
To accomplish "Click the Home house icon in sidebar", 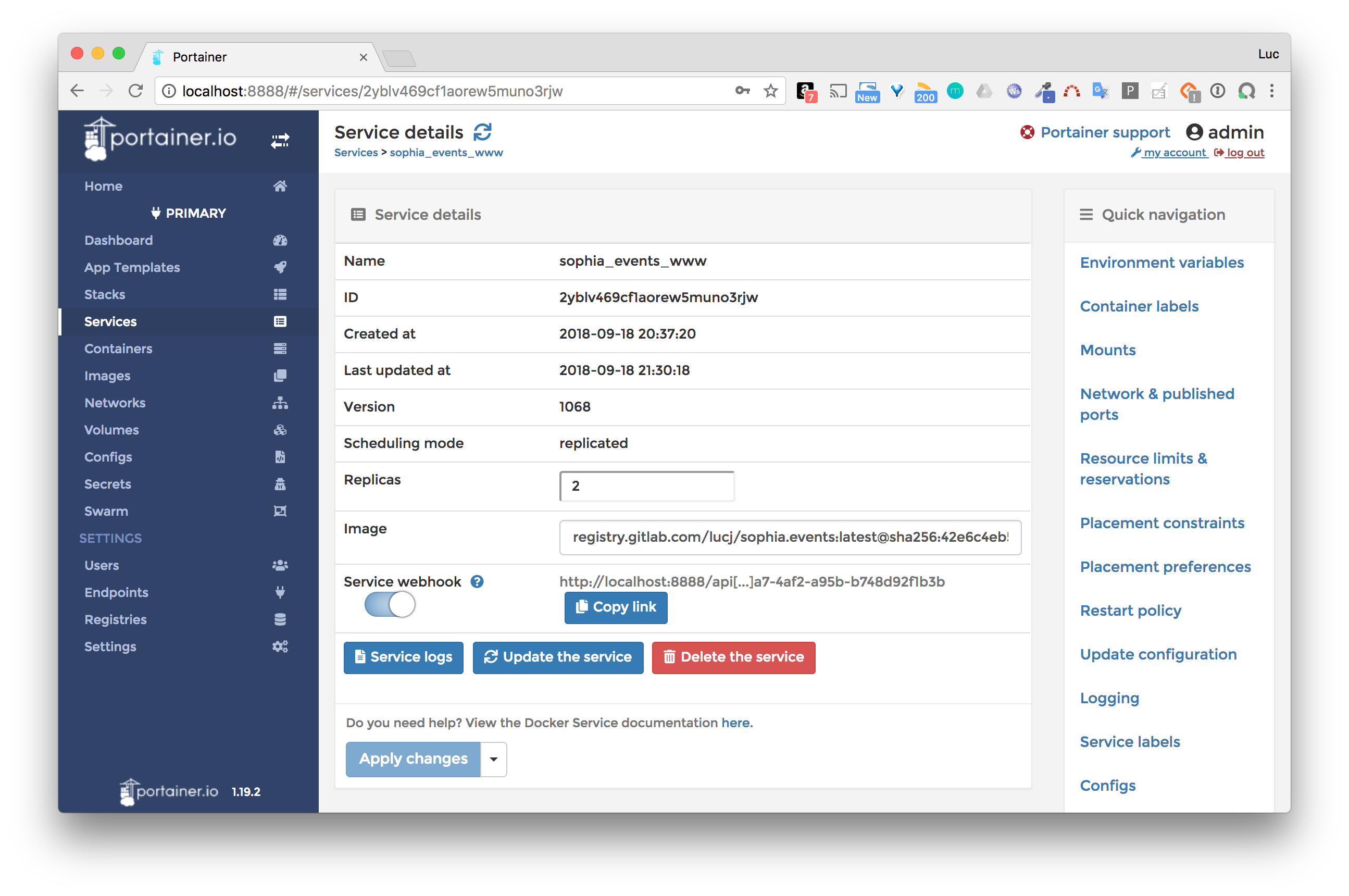I will click(x=280, y=186).
